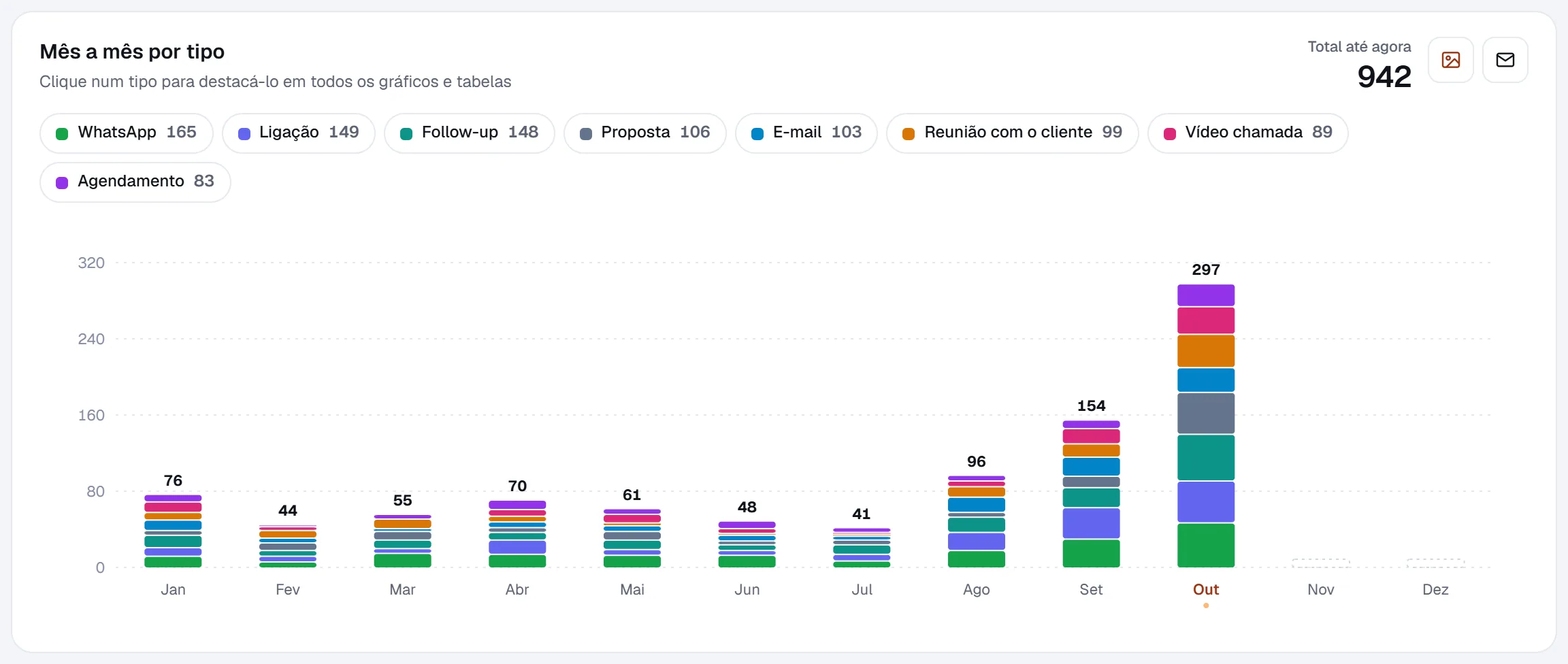The width and height of the screenshot is (1568, 664).
Task: Click the highlighted Out month label
Action: click(x=1206, y=590)
